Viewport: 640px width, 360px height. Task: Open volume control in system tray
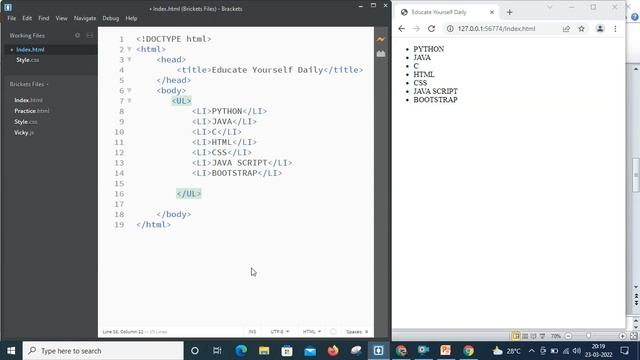(576, 351)
